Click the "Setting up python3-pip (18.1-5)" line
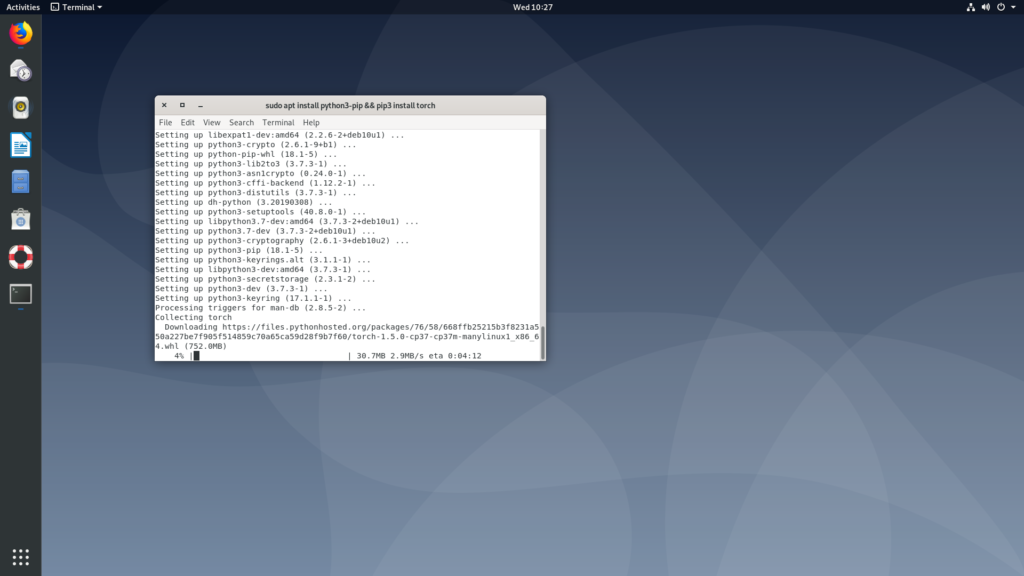The width and height of the screenshot is (1024, 576). pos(239,250)
